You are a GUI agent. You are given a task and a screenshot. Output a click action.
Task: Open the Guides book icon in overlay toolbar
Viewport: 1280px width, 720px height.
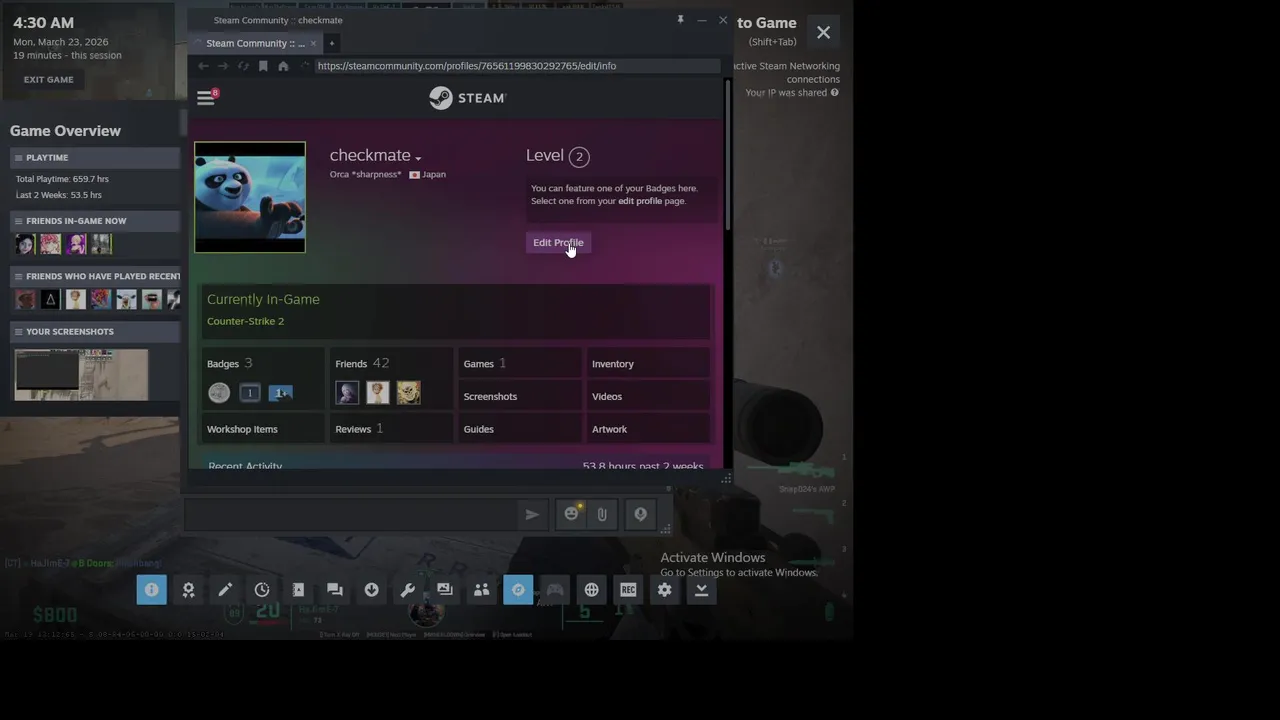[x=298, y=590]
